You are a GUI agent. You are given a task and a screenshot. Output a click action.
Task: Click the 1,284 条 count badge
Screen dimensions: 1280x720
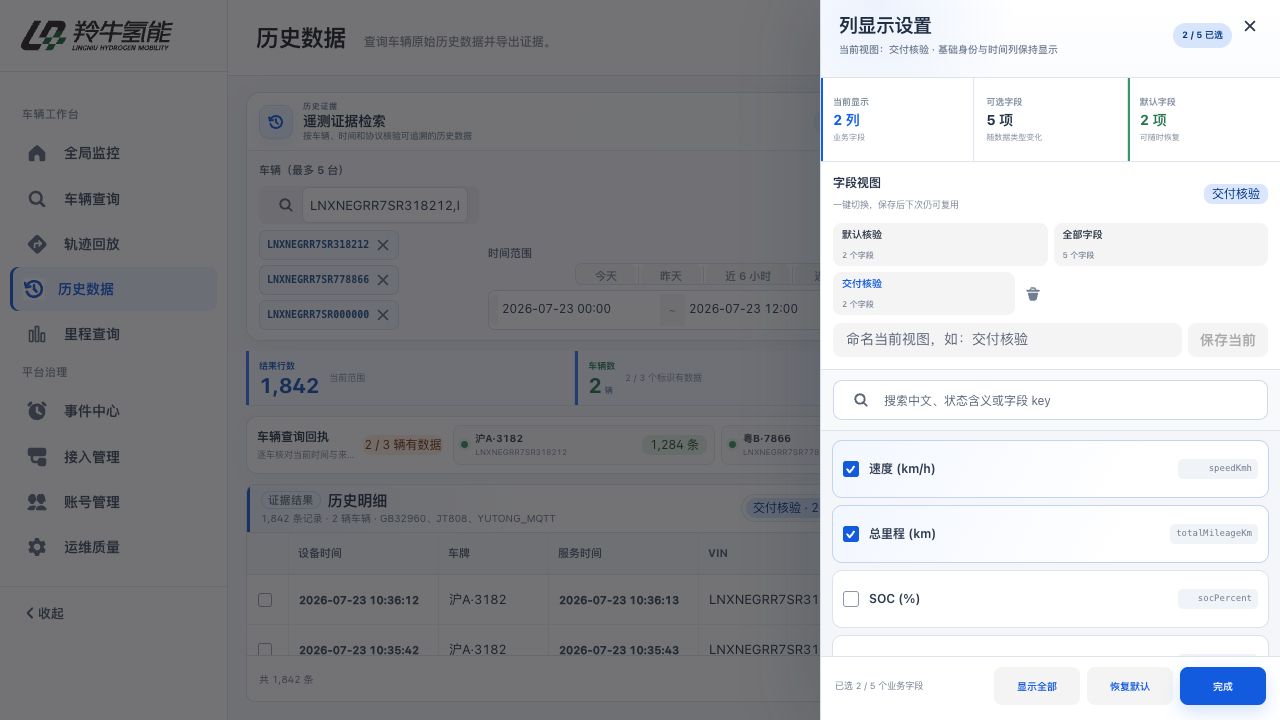pyautogui.click(x=675, y=445)
